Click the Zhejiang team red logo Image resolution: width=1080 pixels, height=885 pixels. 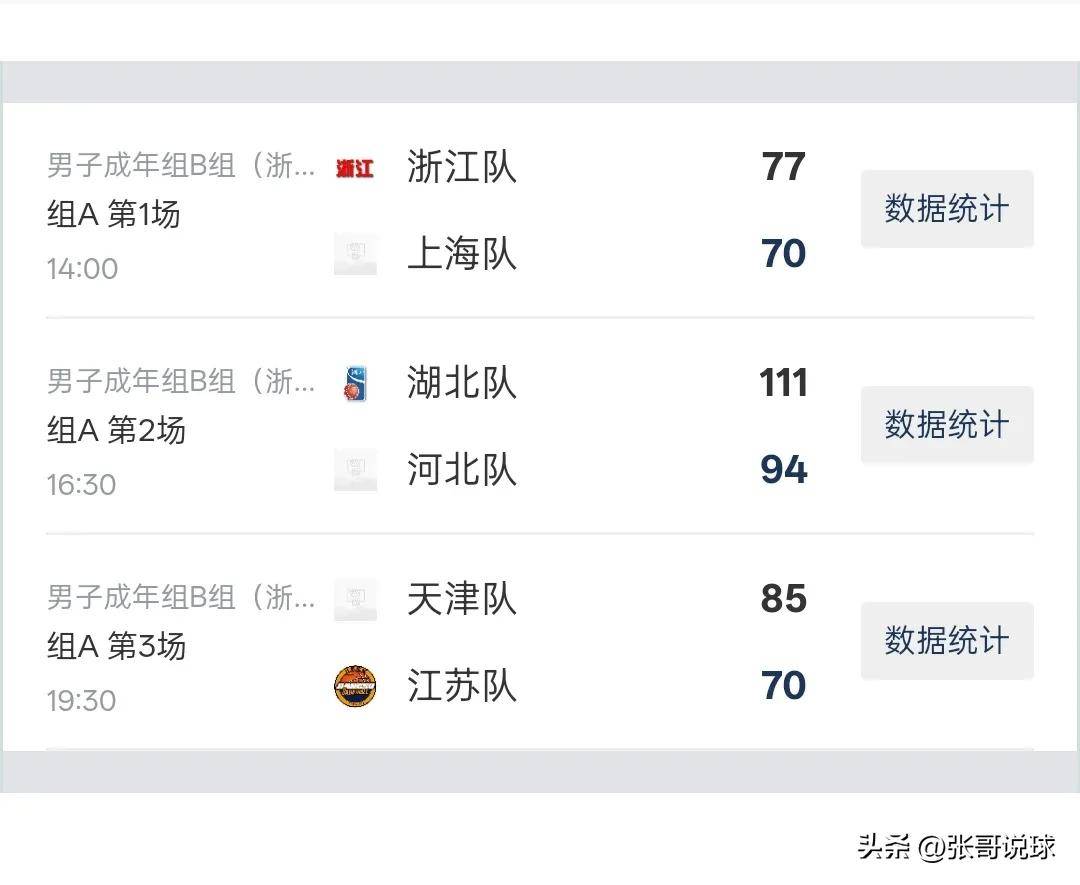[x=355, y=168]
